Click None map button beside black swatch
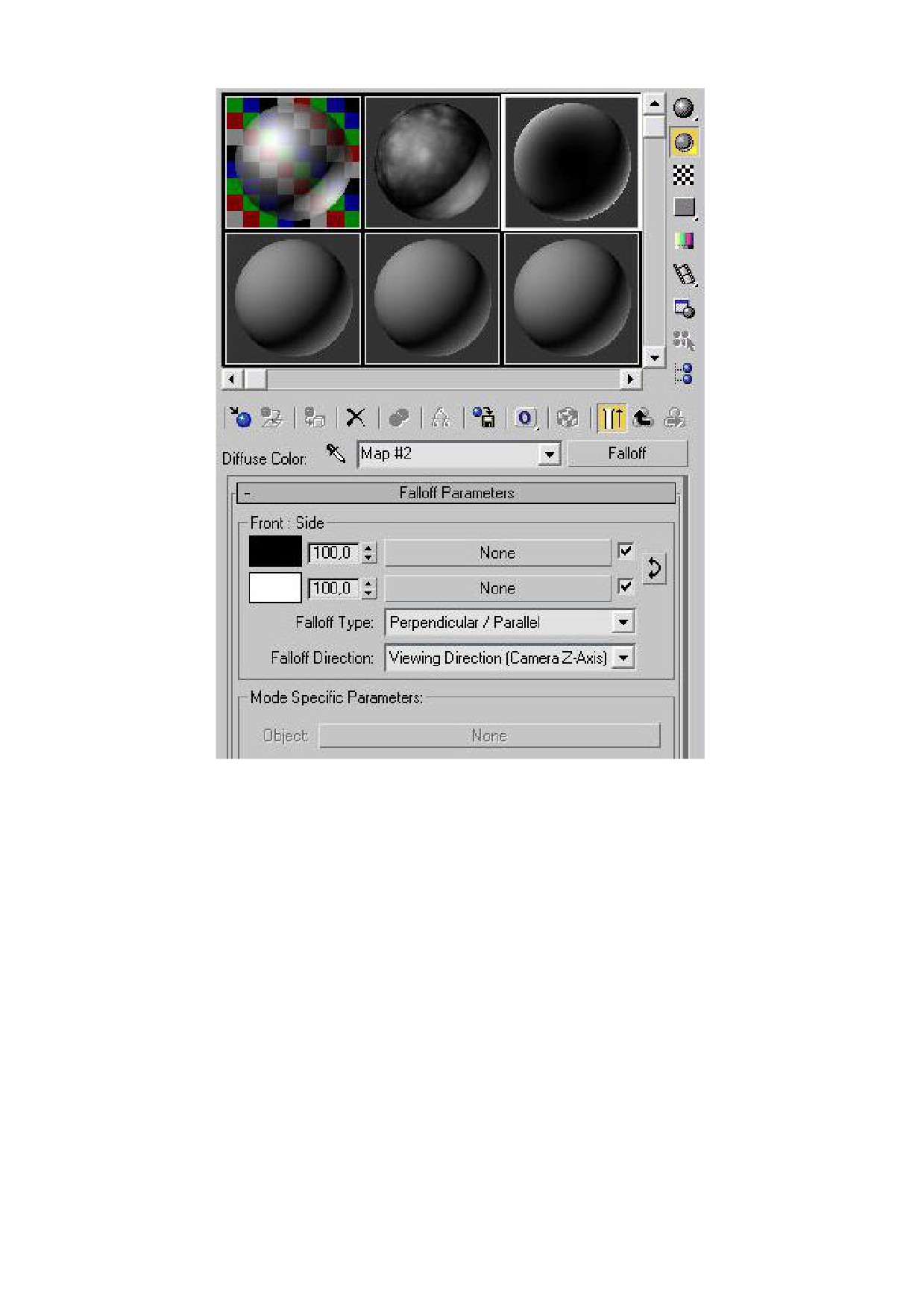Screen dimensions: 924x1308 pos(497,553)
